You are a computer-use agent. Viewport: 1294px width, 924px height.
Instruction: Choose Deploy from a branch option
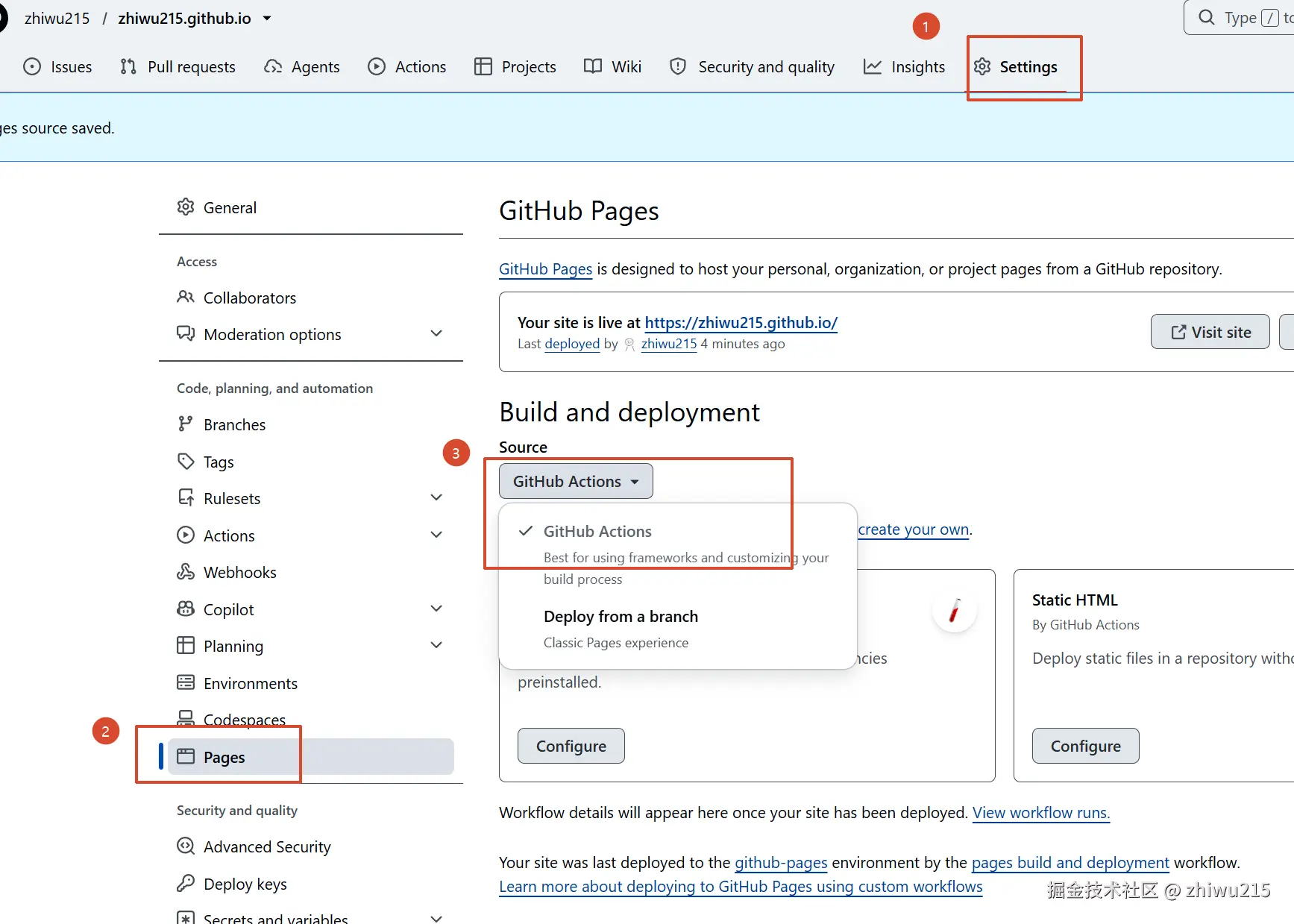coord(677,629)
